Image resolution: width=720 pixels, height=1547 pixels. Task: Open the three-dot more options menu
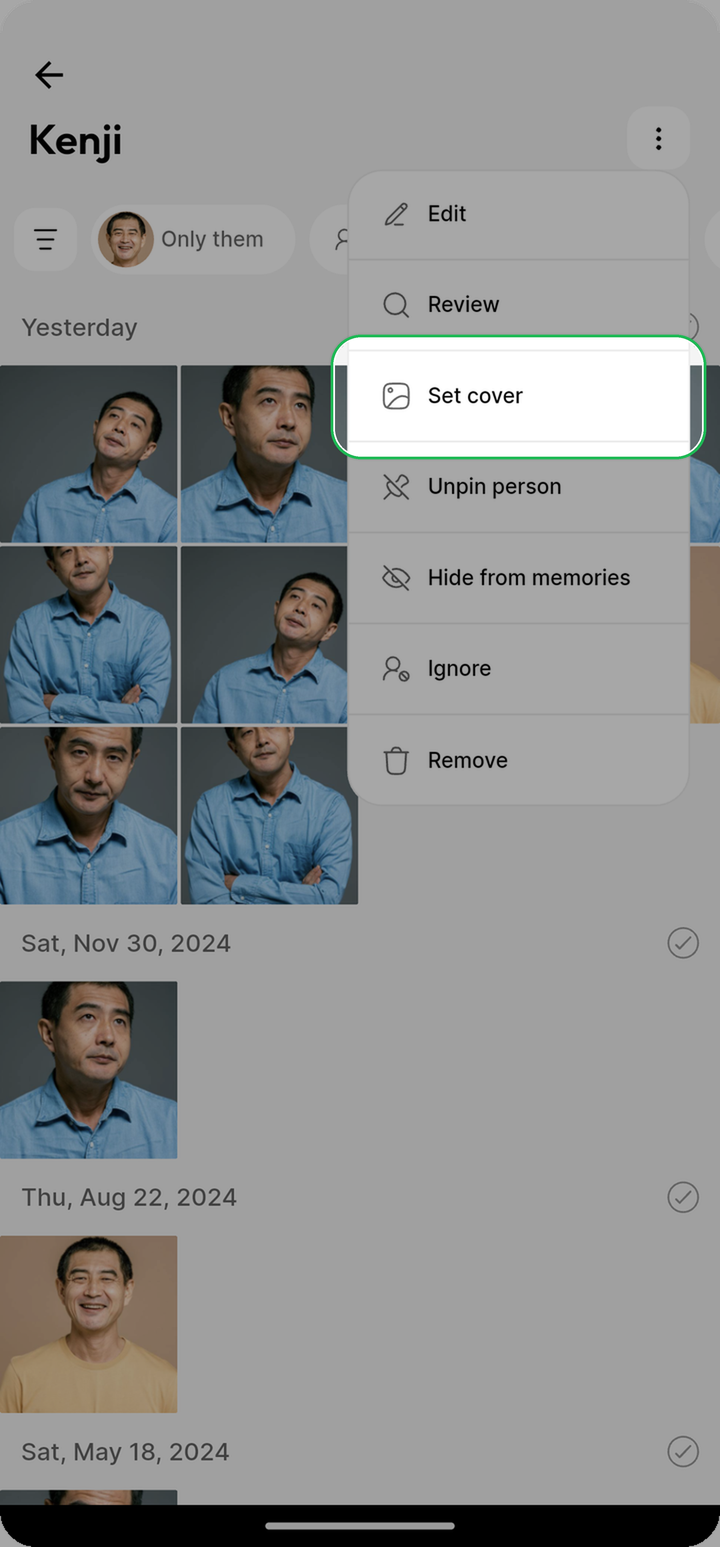(658, 138)
